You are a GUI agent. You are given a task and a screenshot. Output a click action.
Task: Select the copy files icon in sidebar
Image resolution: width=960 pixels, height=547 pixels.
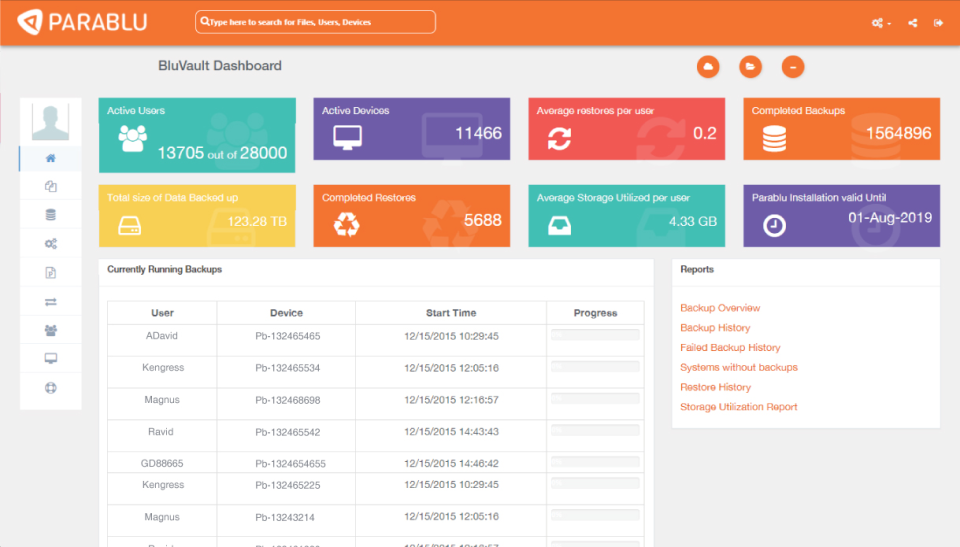coord(51,186)
